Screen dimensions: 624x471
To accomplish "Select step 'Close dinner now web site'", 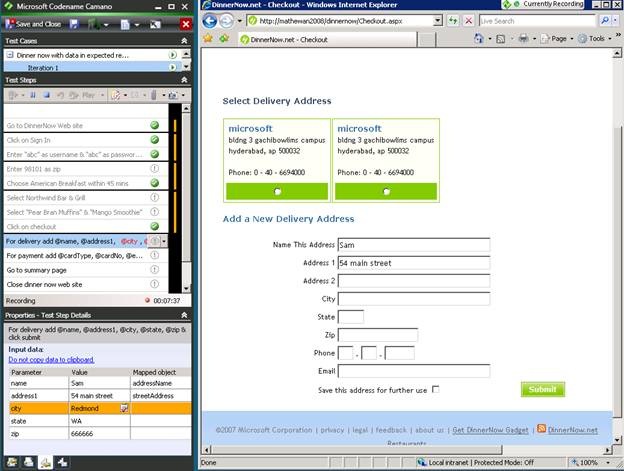I will pos(86,284).
